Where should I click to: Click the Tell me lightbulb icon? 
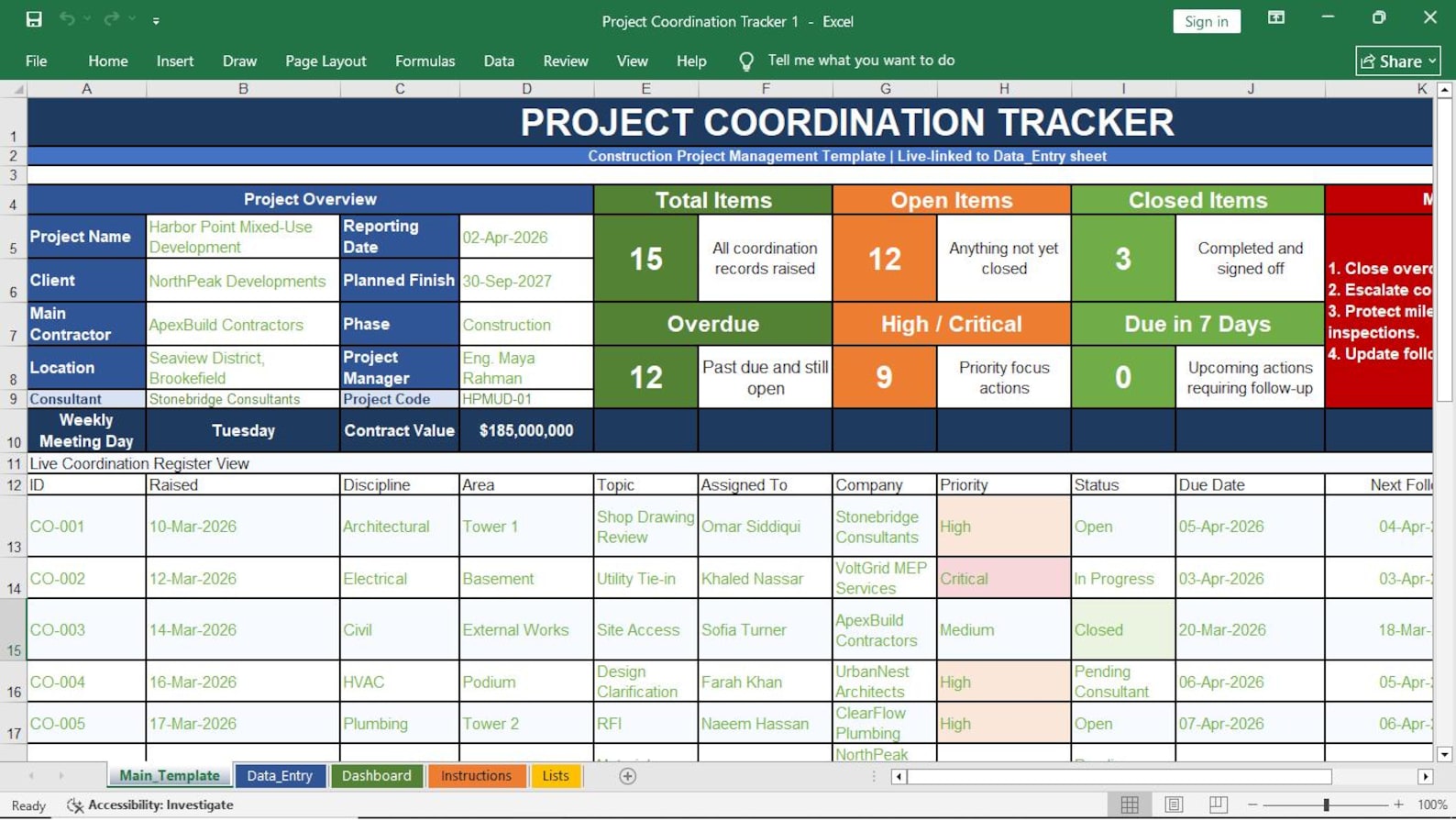[746, 61]
